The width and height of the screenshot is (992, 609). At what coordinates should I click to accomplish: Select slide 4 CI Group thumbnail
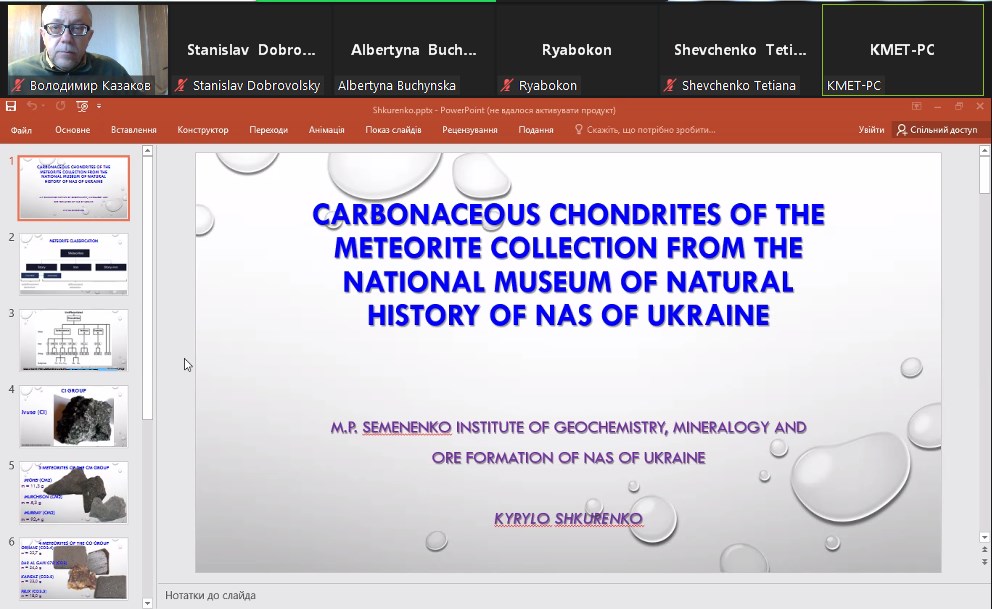coord(74,416)
